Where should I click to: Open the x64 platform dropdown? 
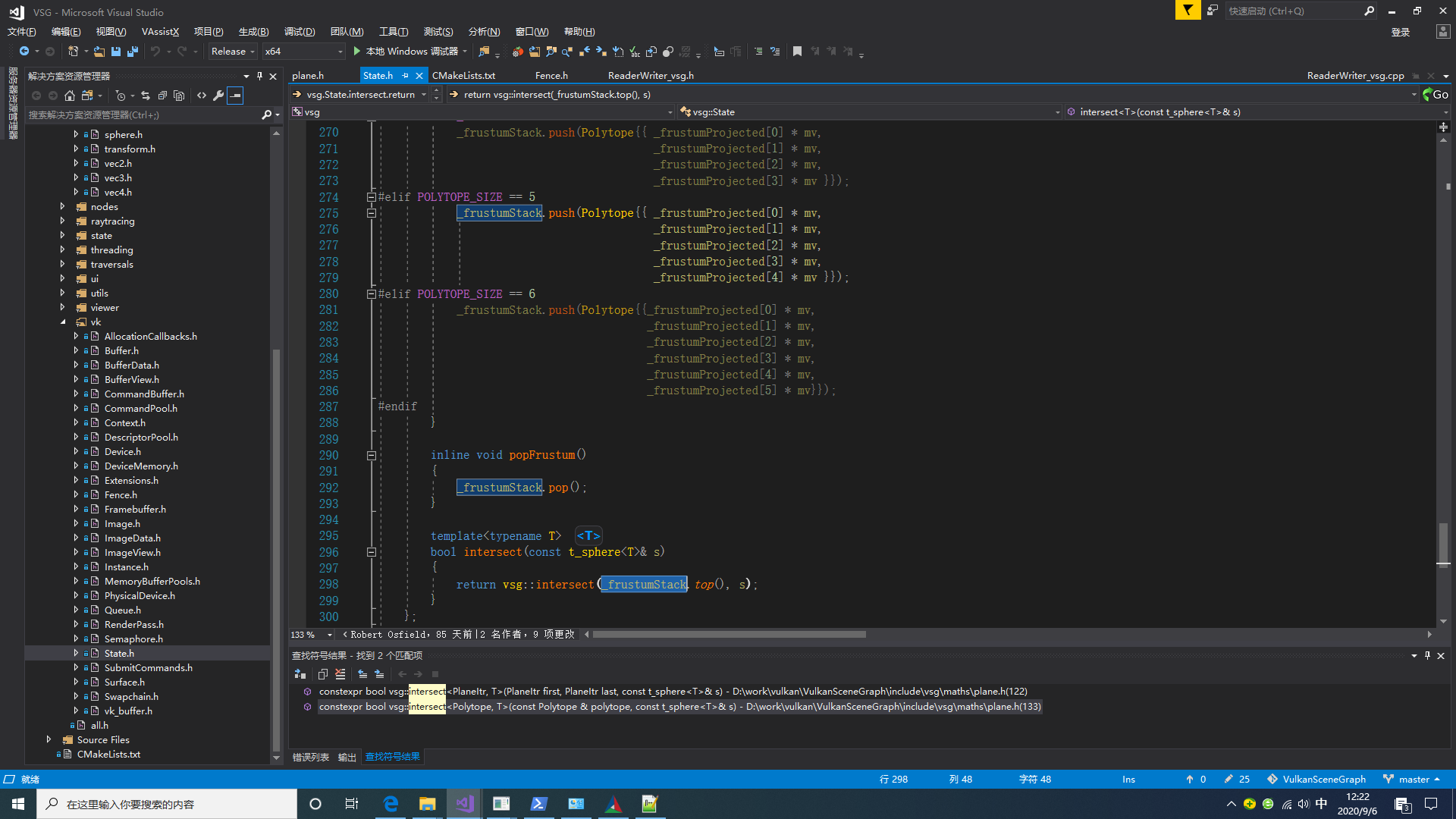(x=303, y=52)
